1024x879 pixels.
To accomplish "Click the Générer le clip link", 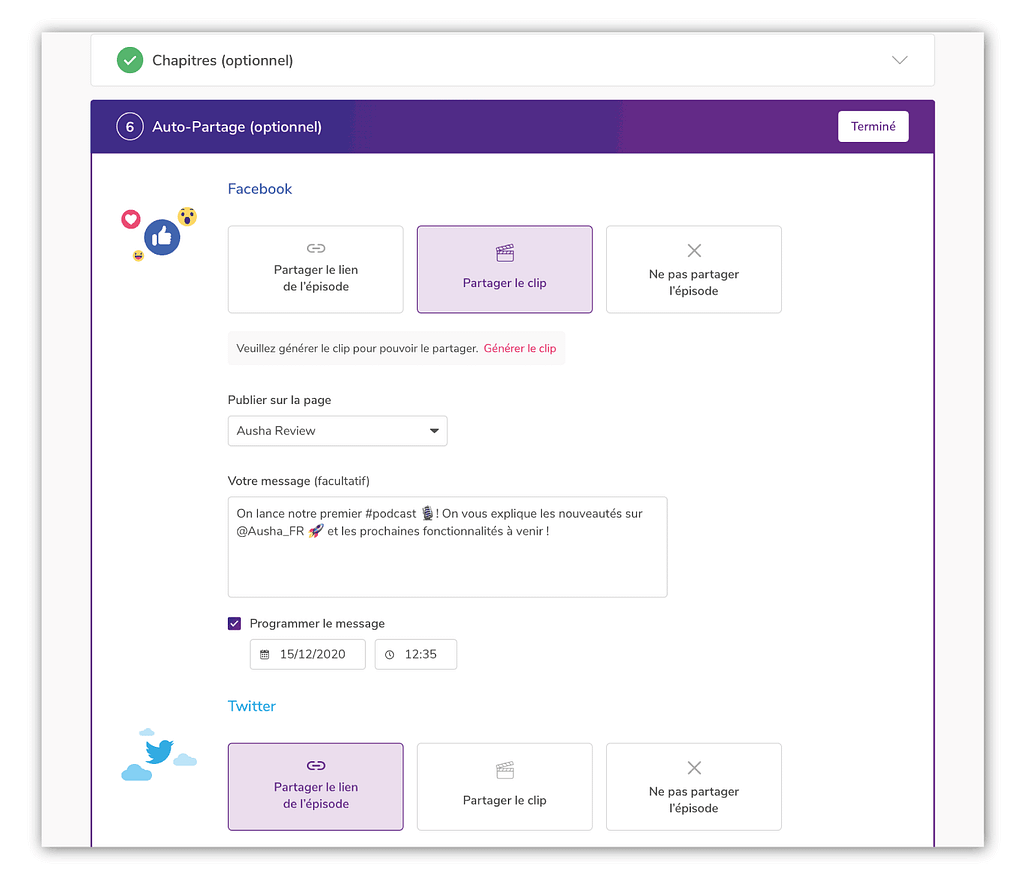I will coord(520,349).
